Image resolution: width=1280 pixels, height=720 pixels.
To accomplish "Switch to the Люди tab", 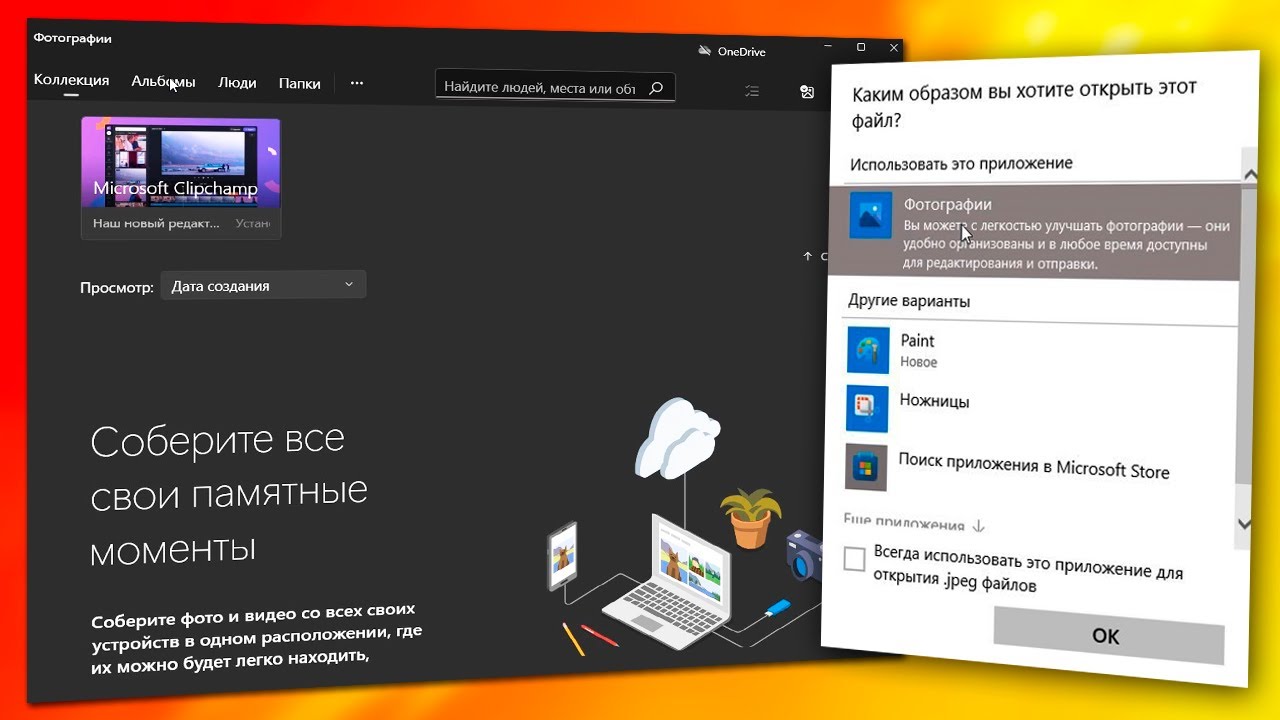I will 237,83.
